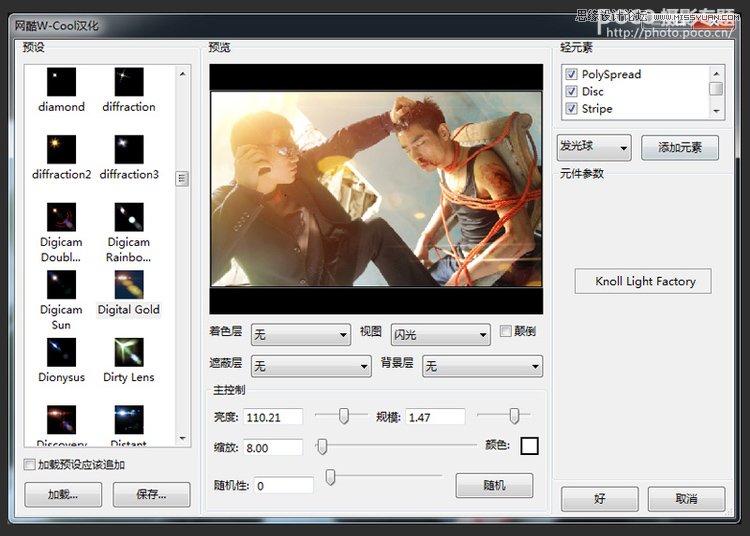Choose the diffraction3 preset icon
Image resolution: width=750 pixels, height=536 pixels.
[129, 149]
